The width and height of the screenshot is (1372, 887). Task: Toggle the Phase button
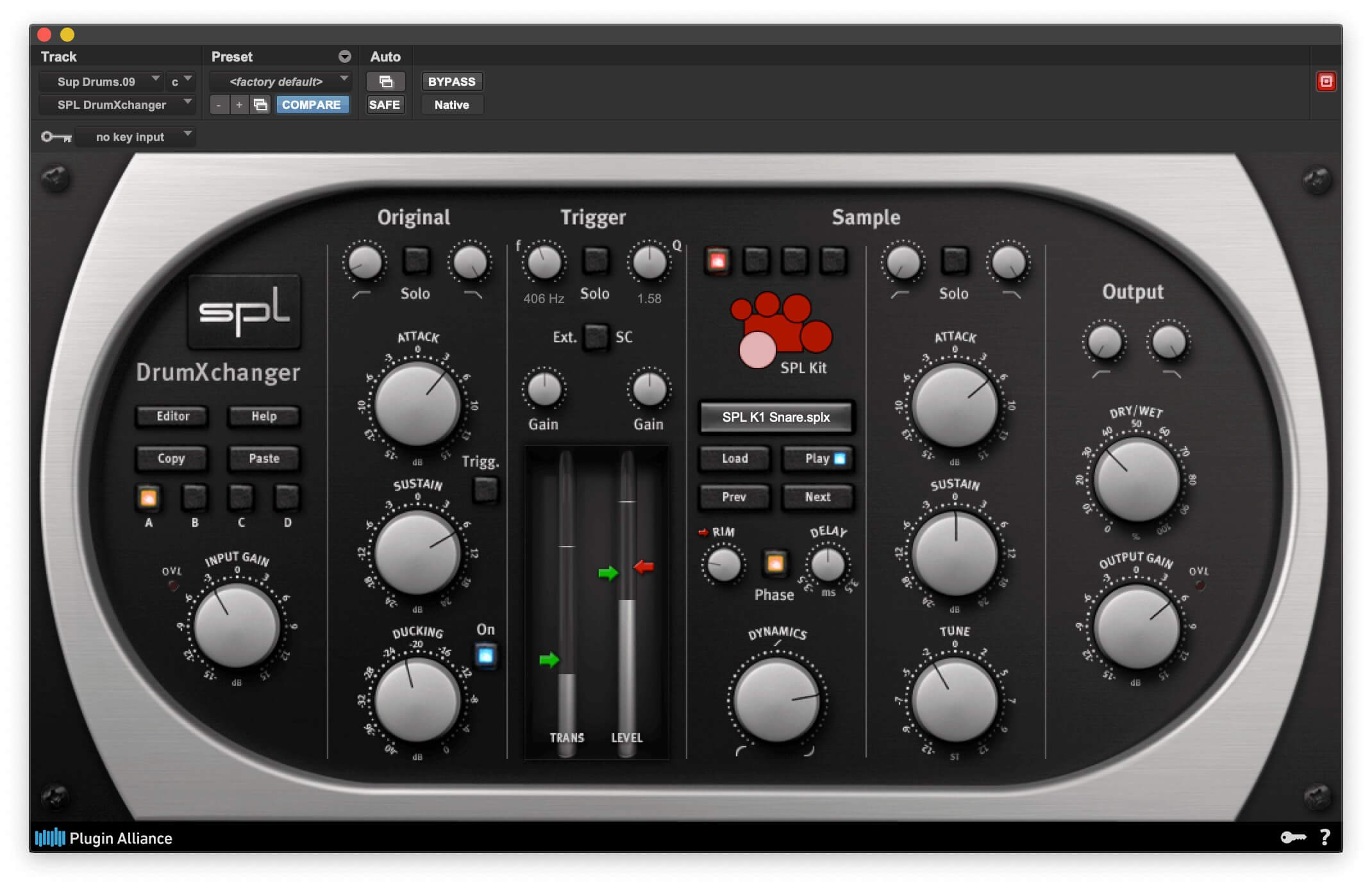[x=774, y=563]
